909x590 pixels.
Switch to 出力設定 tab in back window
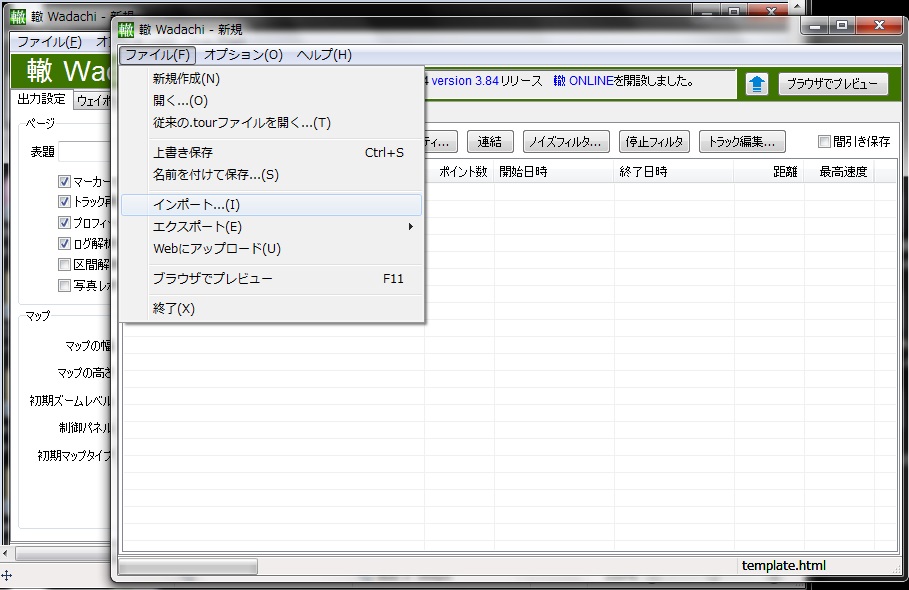tap(41, 99)
